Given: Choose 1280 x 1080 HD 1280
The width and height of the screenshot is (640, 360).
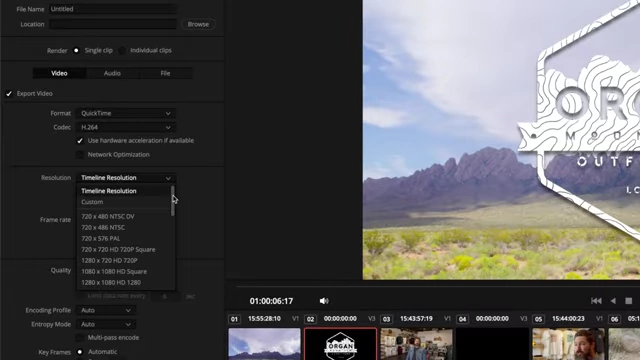Looking at the screenshot, I should pyautogui.click(x=124, y=283).
